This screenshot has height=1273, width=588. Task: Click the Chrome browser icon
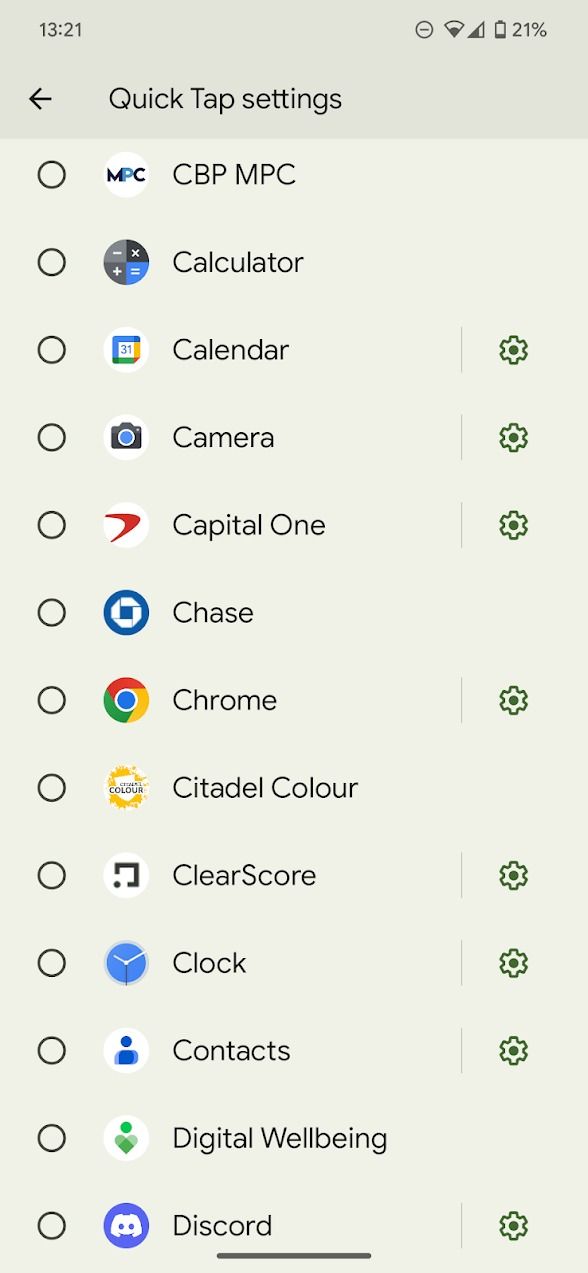pyautogui.click(x=125, y=700)
